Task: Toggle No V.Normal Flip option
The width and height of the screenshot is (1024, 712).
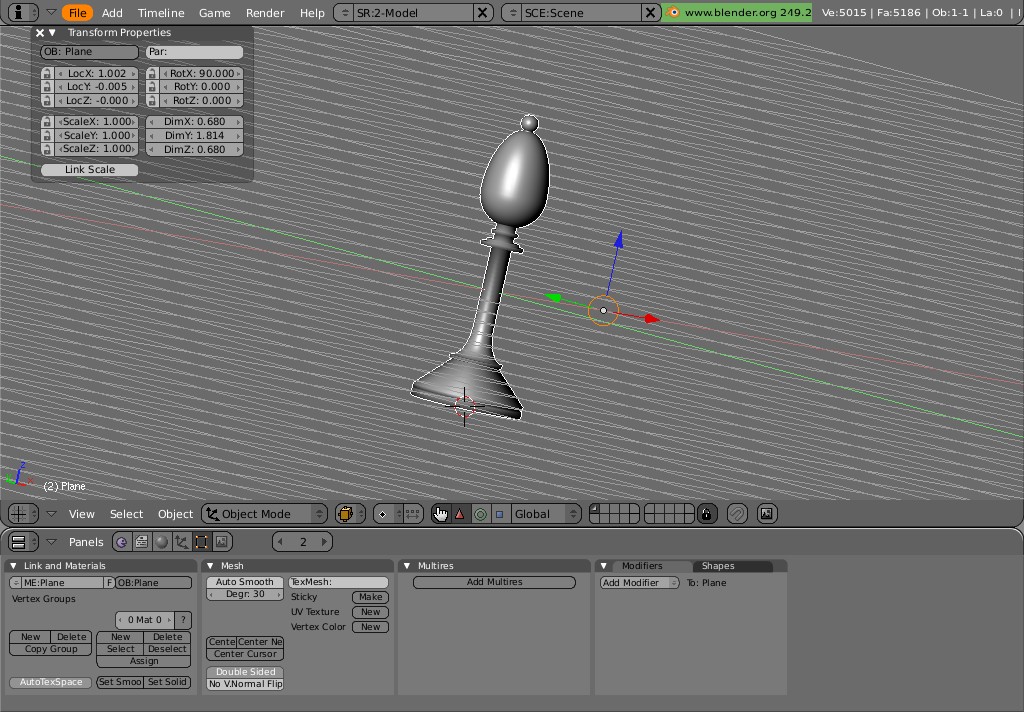Action: click(245, 684)
